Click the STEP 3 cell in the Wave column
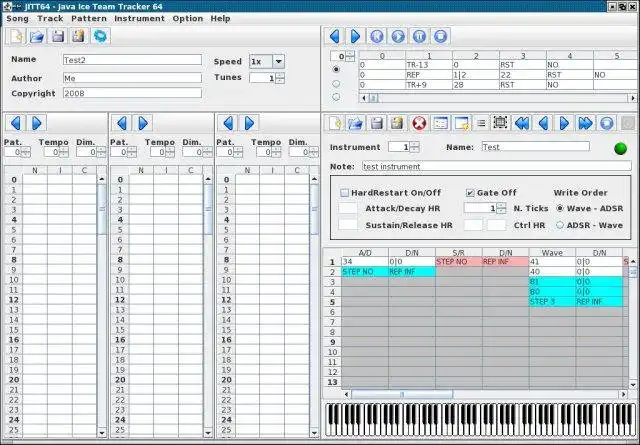 point(552,302)
